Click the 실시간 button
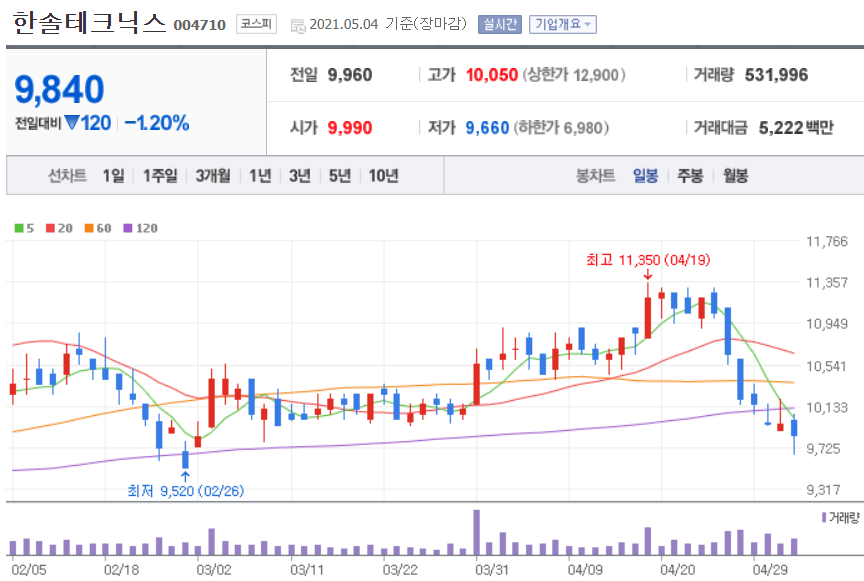Viewport: 864px width, 581px height. click(500, 24)
